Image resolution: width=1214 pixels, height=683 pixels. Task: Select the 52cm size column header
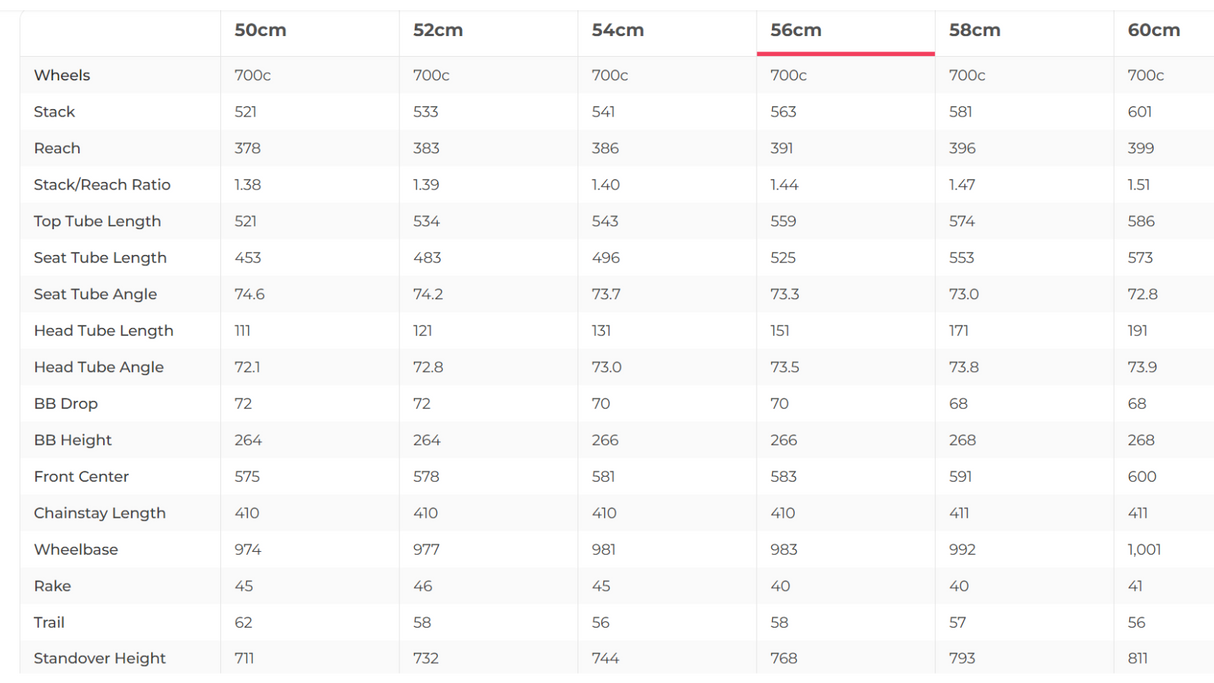point(438,30)
